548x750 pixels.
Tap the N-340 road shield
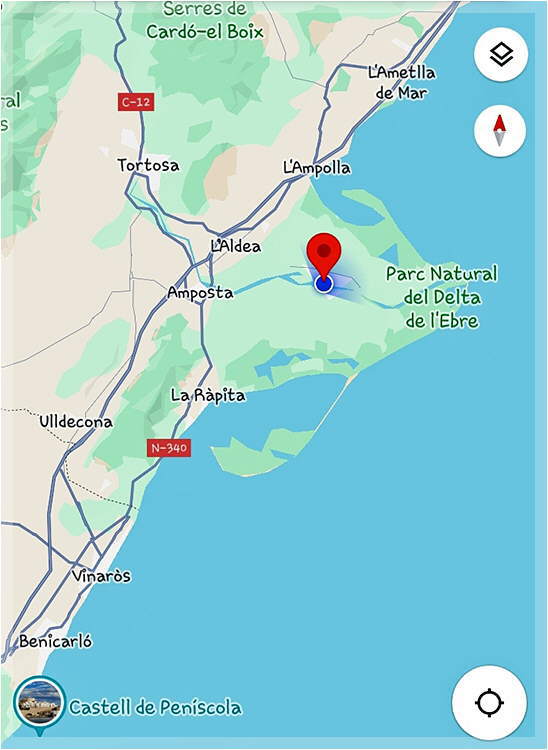click(x=169, y=448)
